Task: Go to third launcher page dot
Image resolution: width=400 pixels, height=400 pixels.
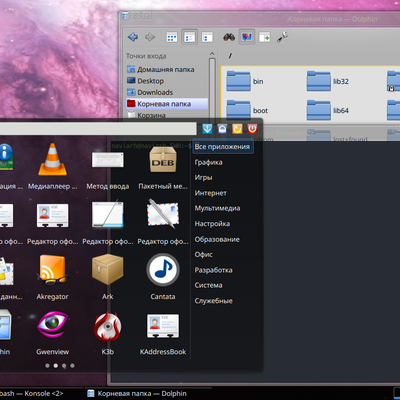Action: pos(64,366)
